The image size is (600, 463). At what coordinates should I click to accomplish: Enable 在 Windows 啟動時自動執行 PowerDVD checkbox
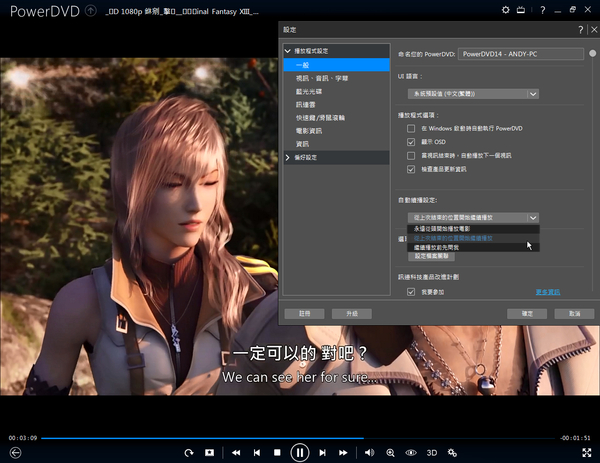coord(411,129)
